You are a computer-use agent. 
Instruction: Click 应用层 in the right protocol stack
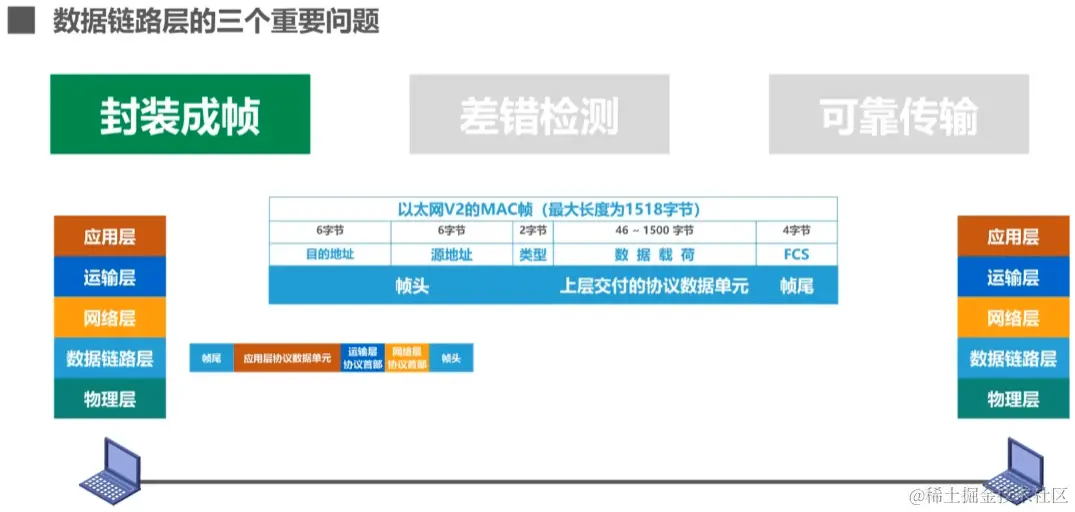(1013, 236)
